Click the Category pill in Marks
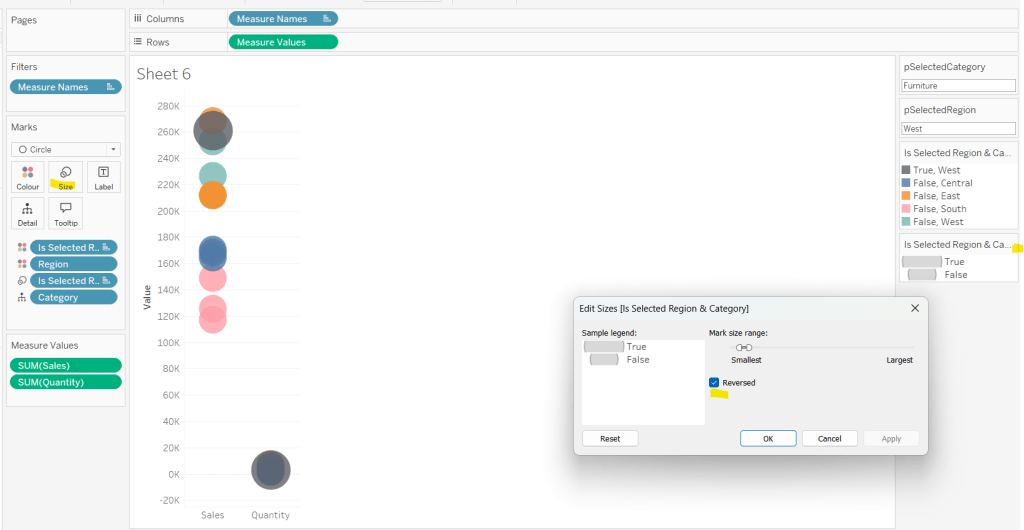The height and width of the screenshot is (530, 1024). click(73, 297)
